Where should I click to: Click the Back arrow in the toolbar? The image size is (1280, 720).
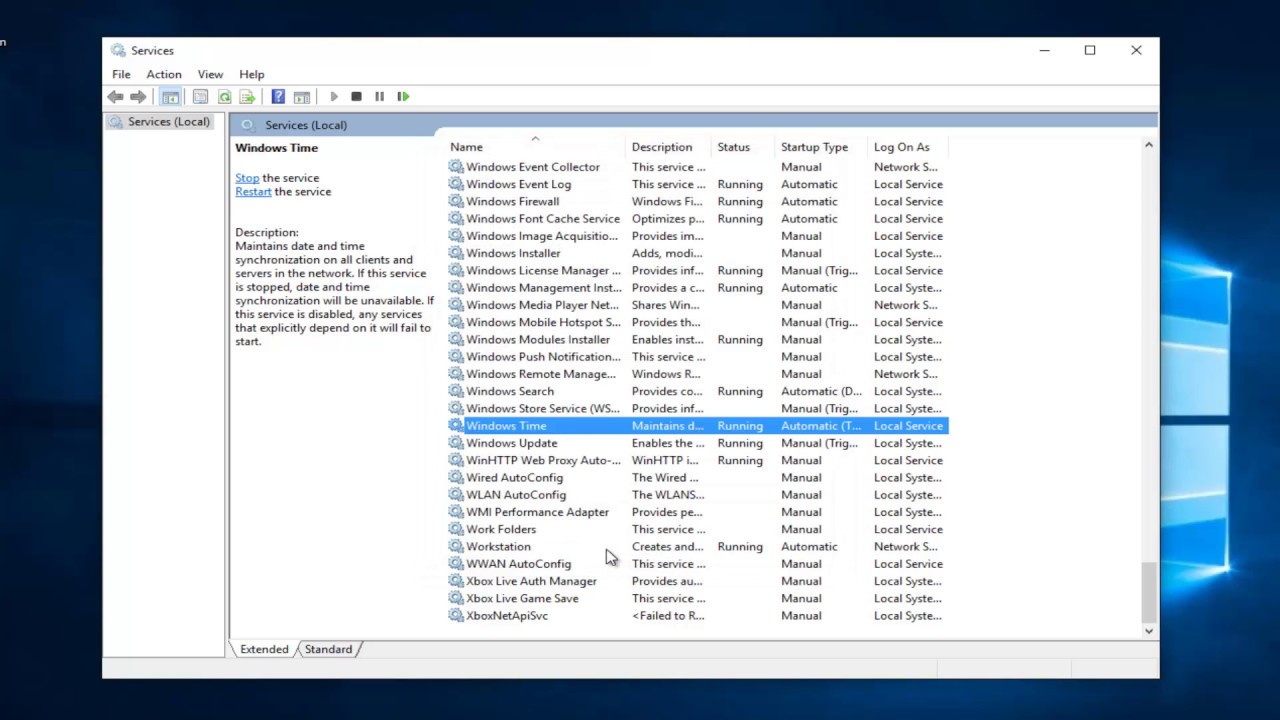tap(115, 97)
